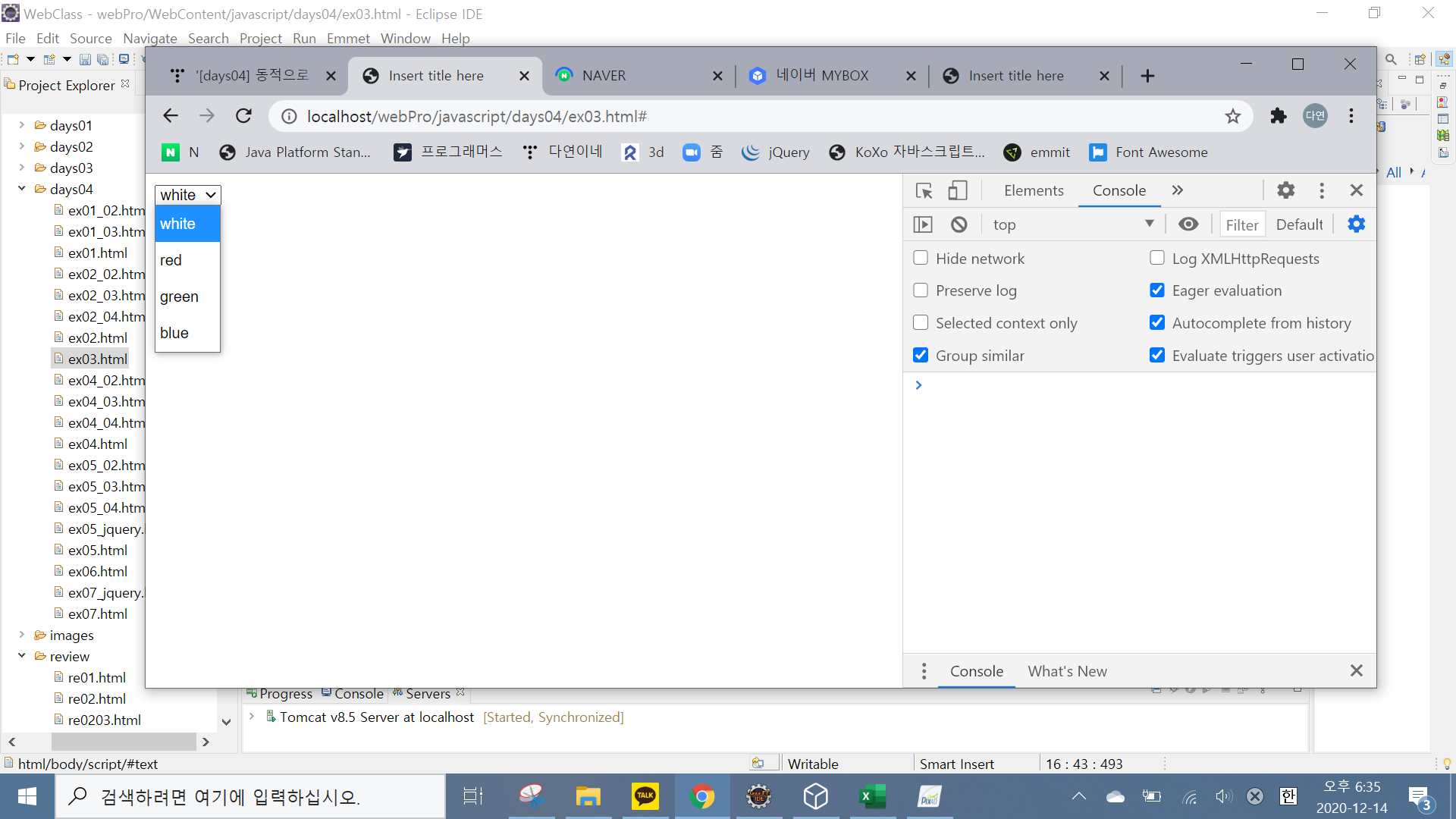Reload the page with the refresh icon
Viewport: 1456px width, 819px height.
(x=243, y=116)
